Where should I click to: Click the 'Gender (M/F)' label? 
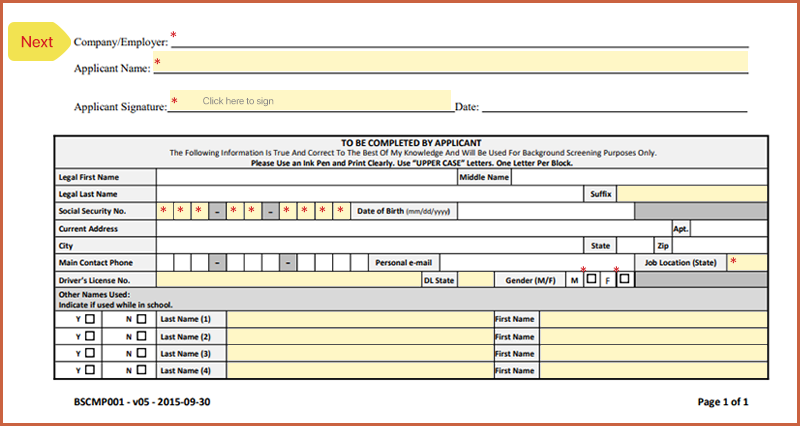(x=530, y=280)
